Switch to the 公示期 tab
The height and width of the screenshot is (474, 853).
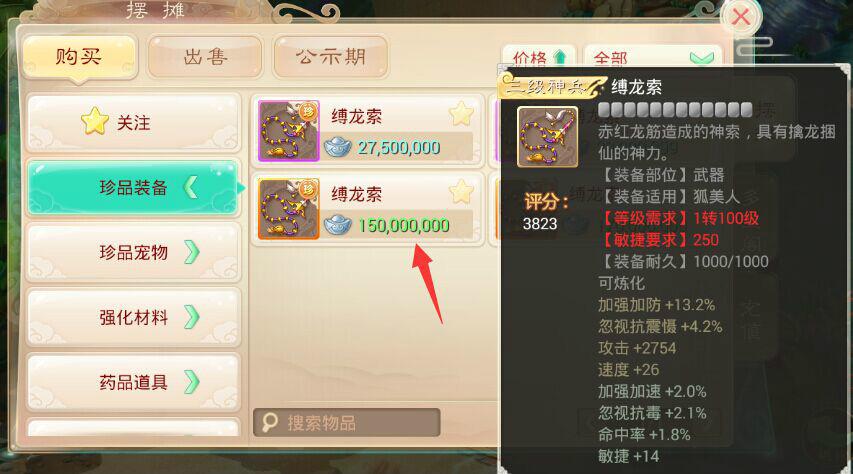coord(331,57)
